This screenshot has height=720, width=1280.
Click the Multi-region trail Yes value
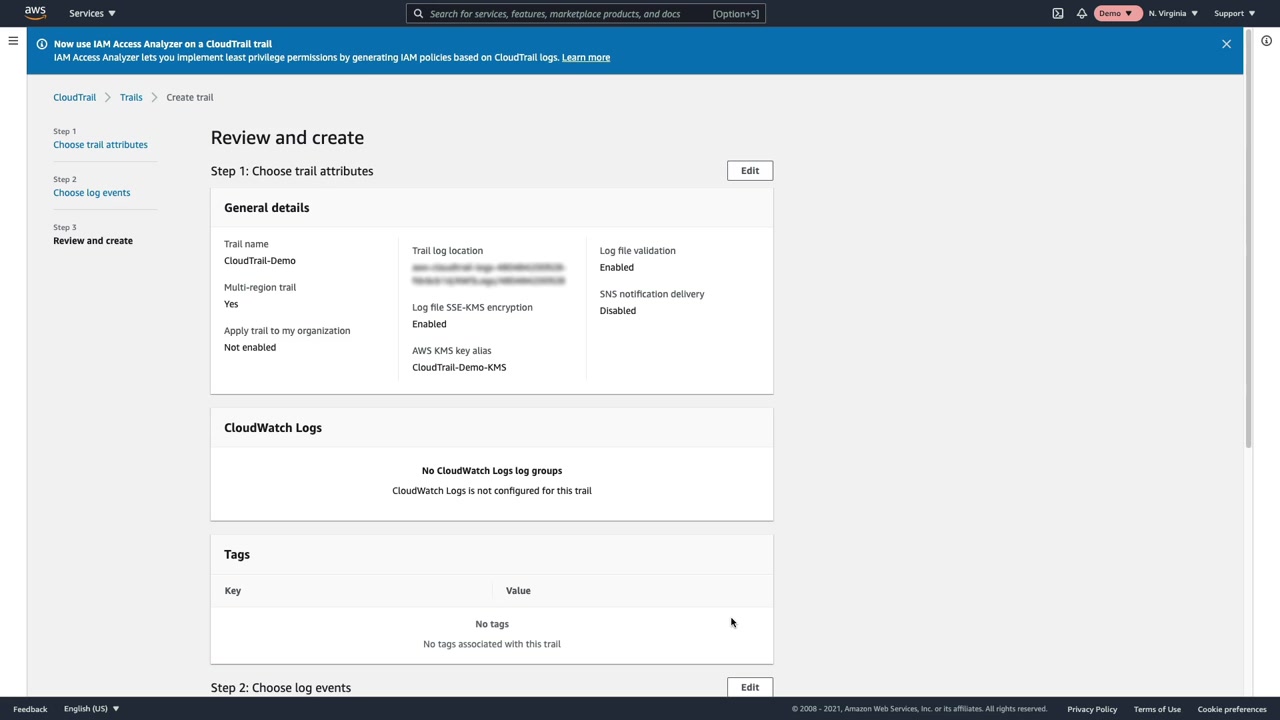(x=231, y=304)
